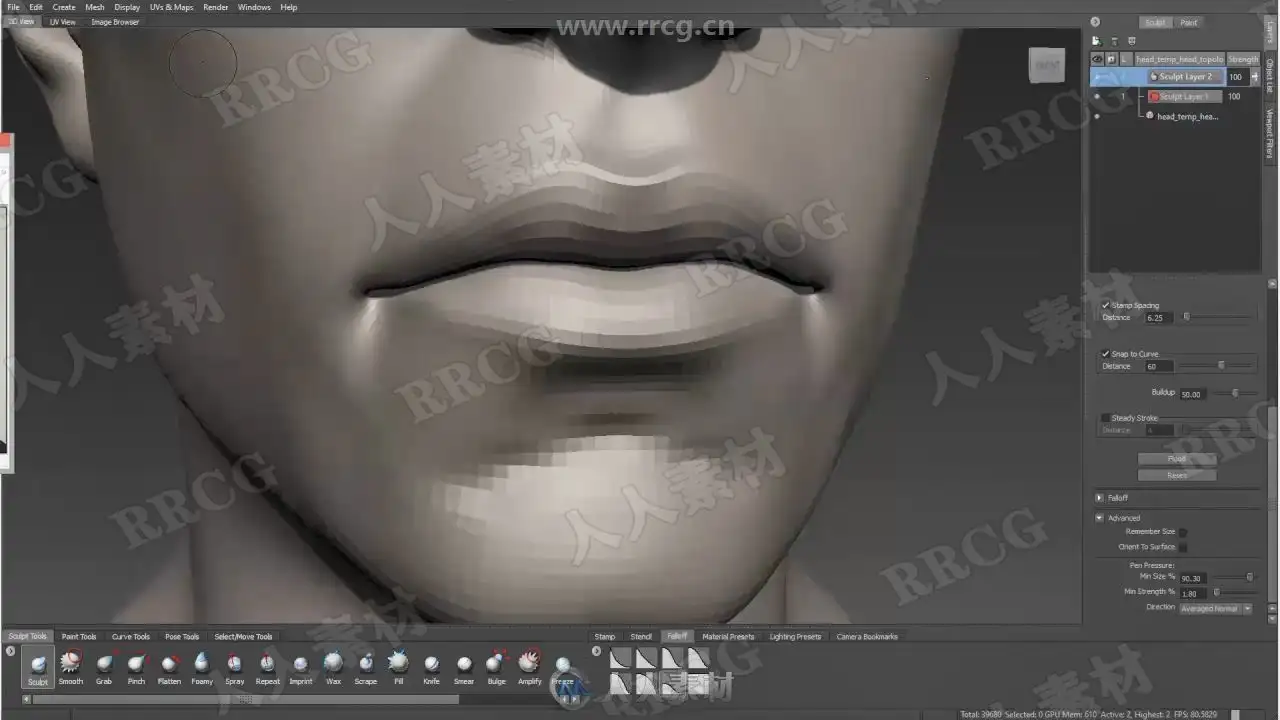Screen dimensions: 1280x720
Task: Click the round arrow icon atop right panel
Action: coord(1095,21)
